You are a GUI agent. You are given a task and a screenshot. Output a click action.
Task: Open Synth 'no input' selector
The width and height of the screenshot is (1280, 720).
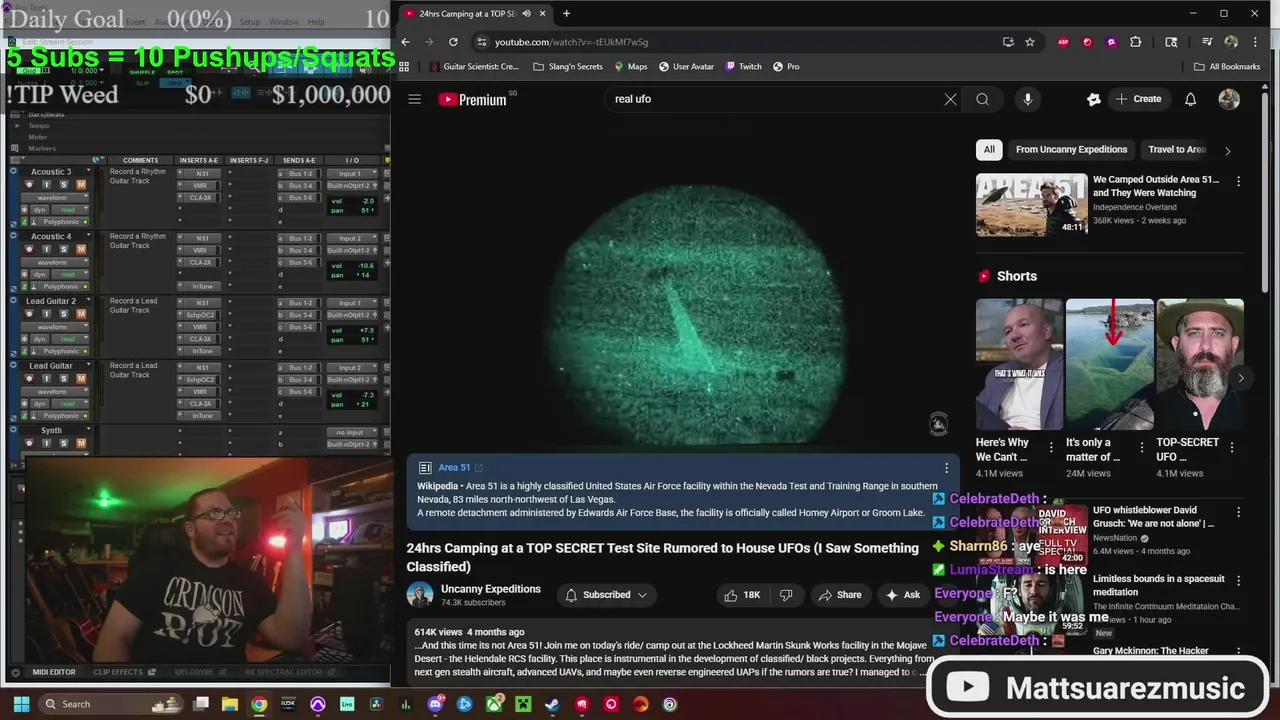350,432
